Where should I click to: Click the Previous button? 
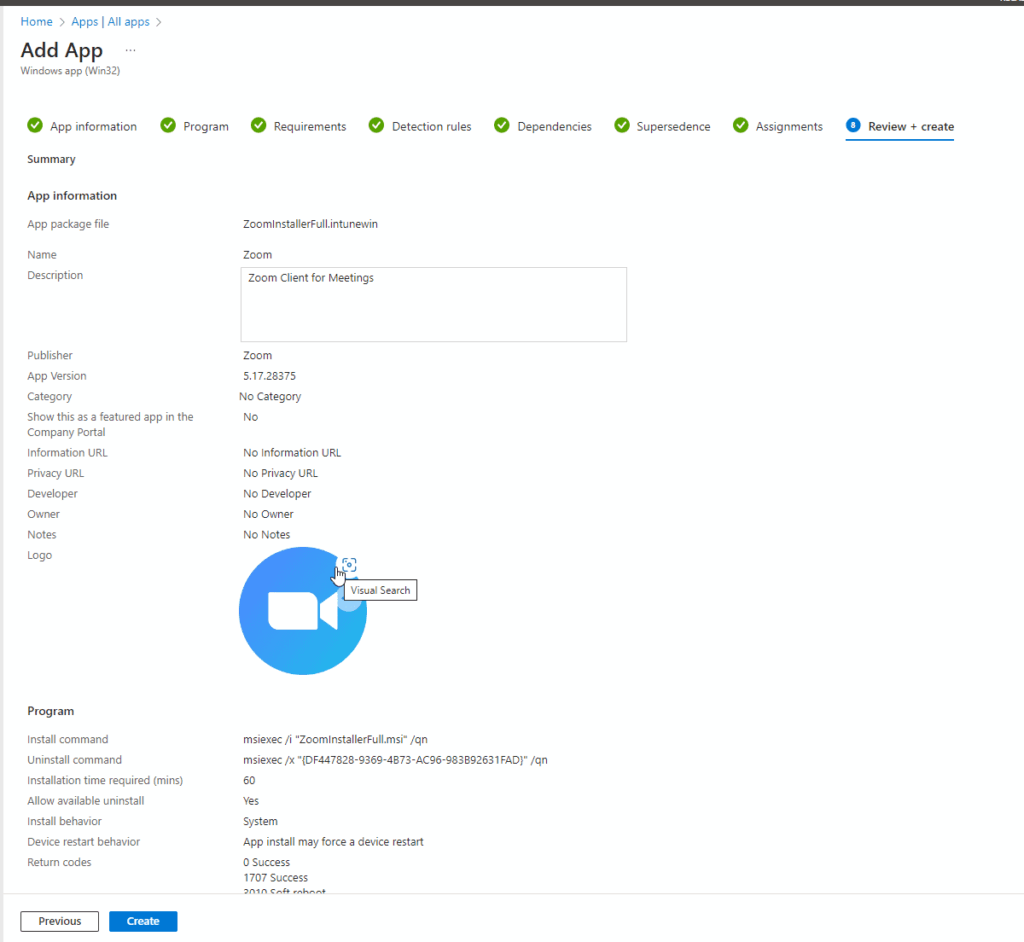pos(59,921)
